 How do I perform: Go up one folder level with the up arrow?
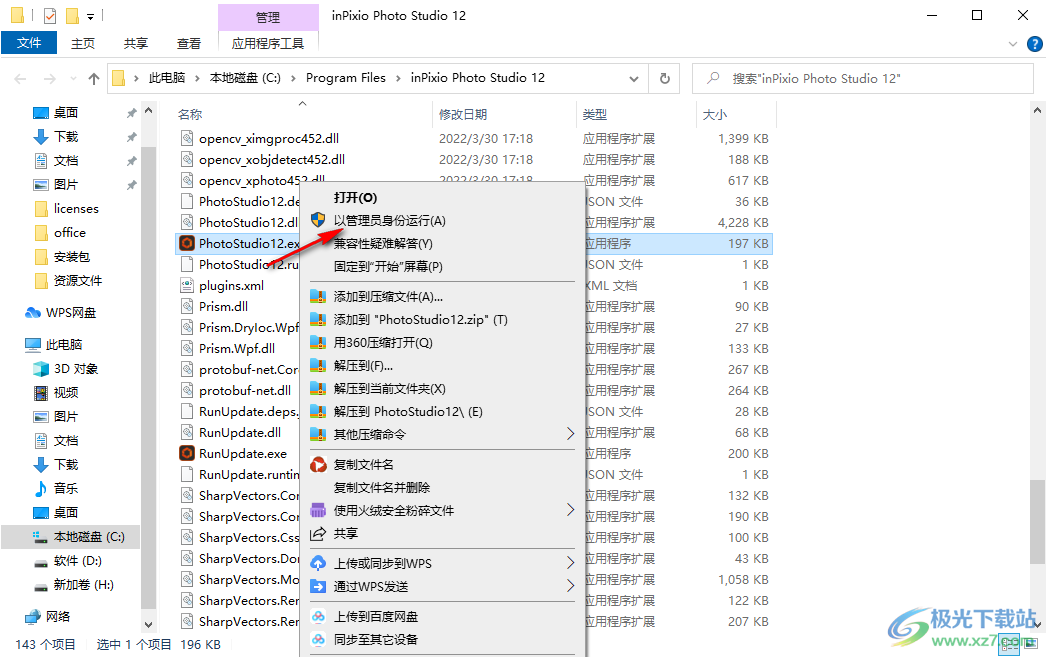[x=94, y=79]
